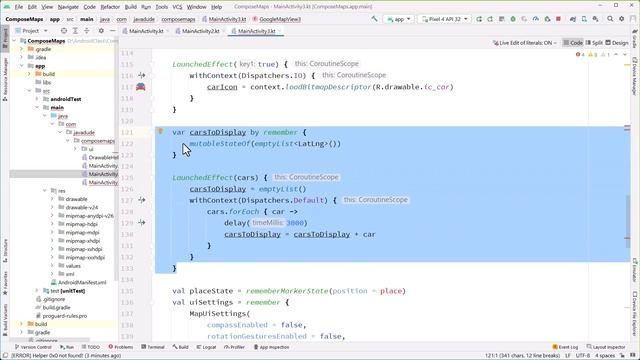Toggle Resource Manager side tab
This screenshot has width=640, height=360.
click(x=5, y=79)
